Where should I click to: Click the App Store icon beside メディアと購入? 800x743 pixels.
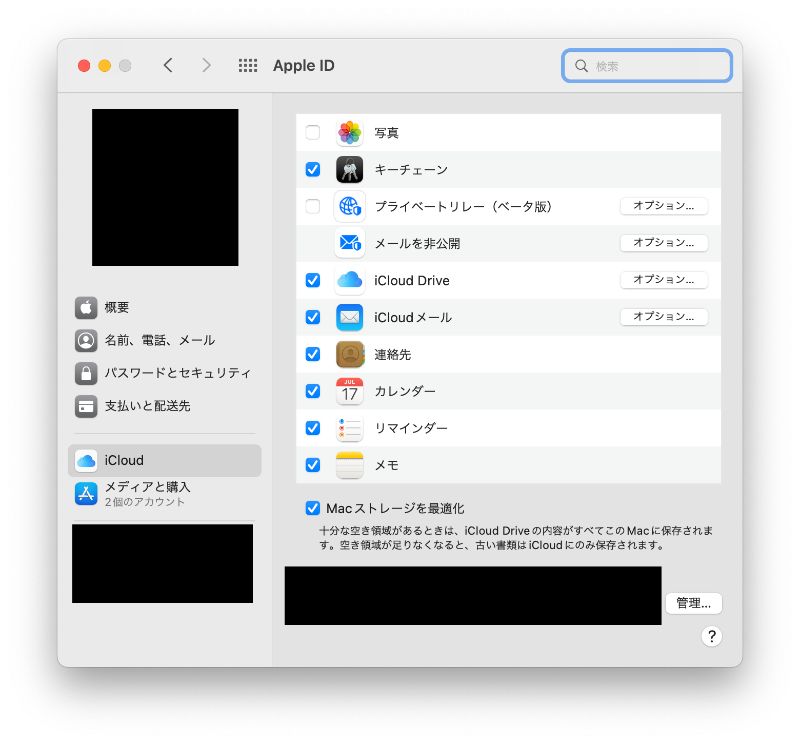point(86,493)
